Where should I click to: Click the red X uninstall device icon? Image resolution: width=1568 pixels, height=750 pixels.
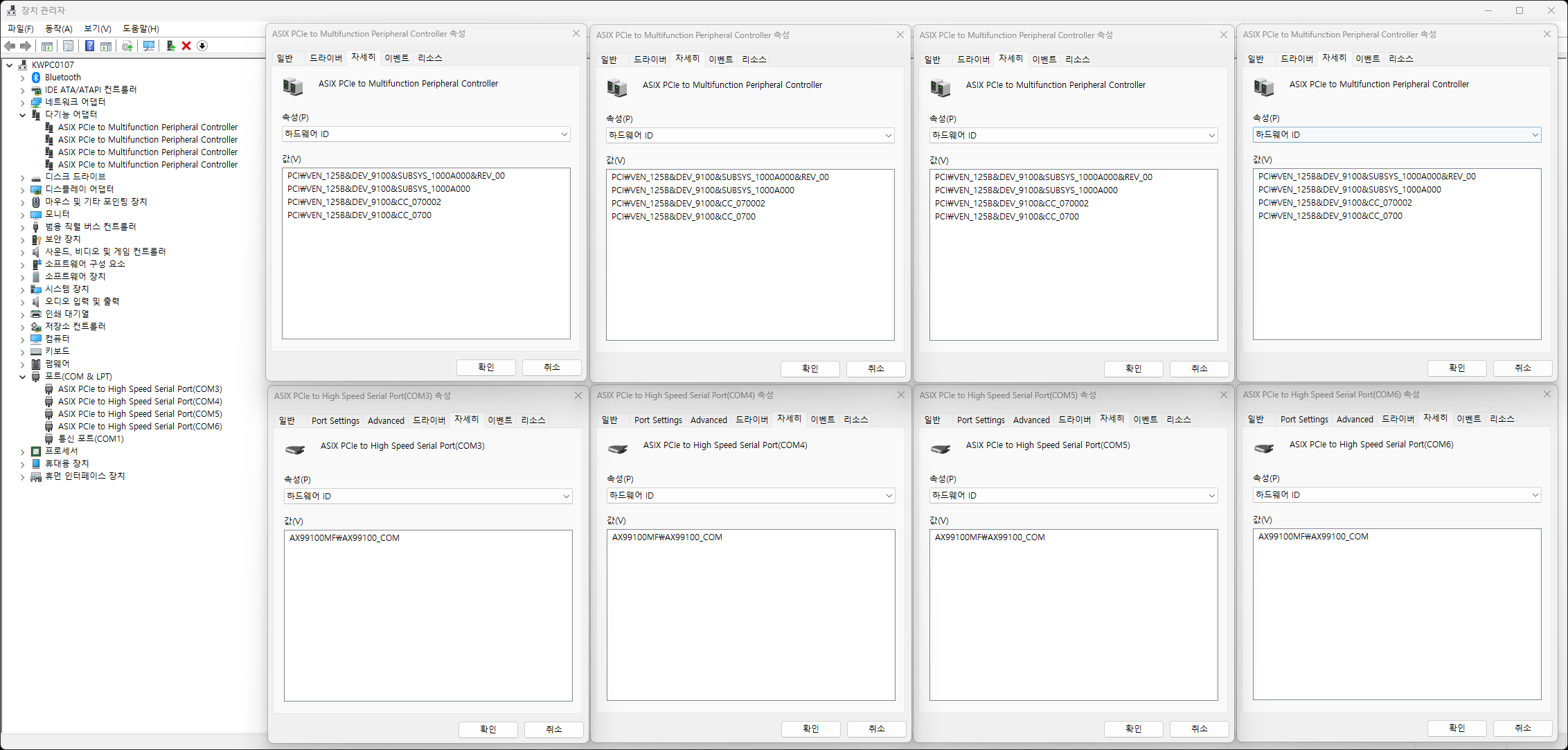[186, 46]
